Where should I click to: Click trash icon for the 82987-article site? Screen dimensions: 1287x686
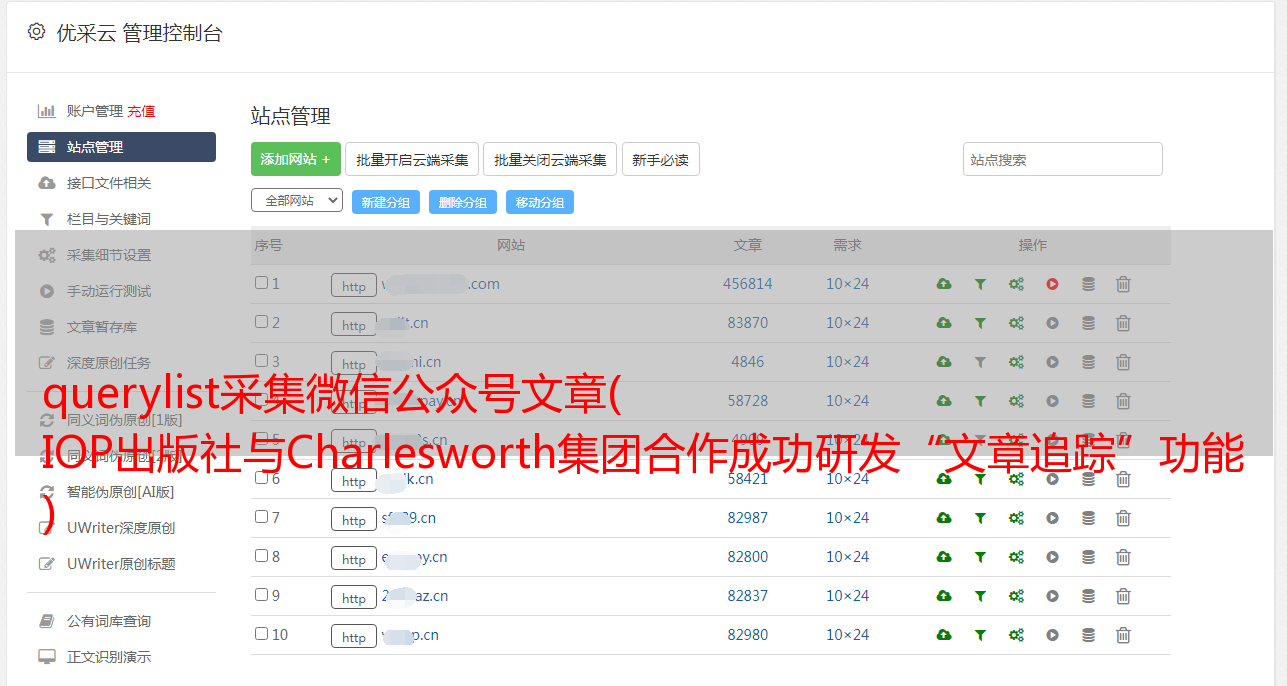pyautogui.click(x=1123, y=518)
